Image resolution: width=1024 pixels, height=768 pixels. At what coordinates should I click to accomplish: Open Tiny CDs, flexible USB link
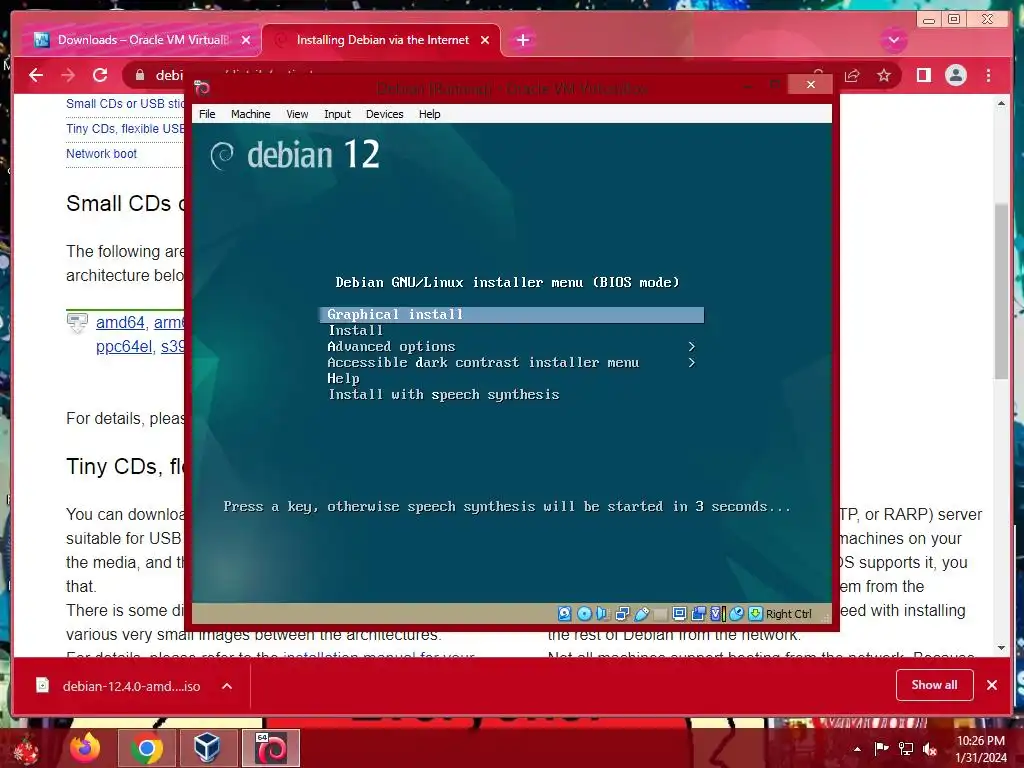click(125, 129)
